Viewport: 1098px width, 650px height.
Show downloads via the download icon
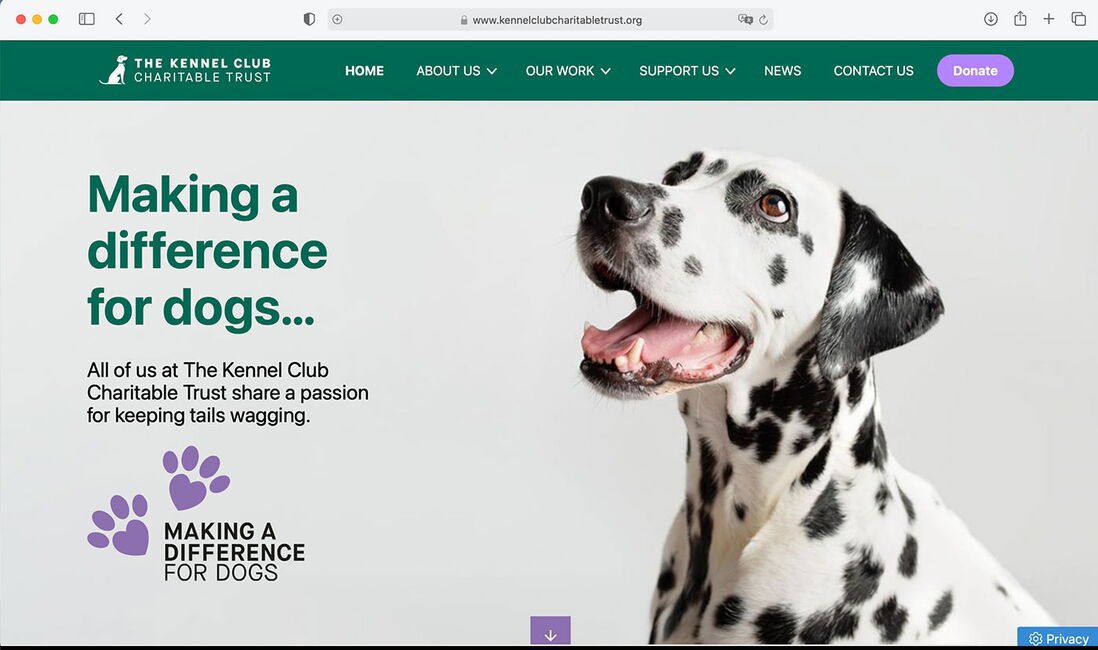(990, 19)
